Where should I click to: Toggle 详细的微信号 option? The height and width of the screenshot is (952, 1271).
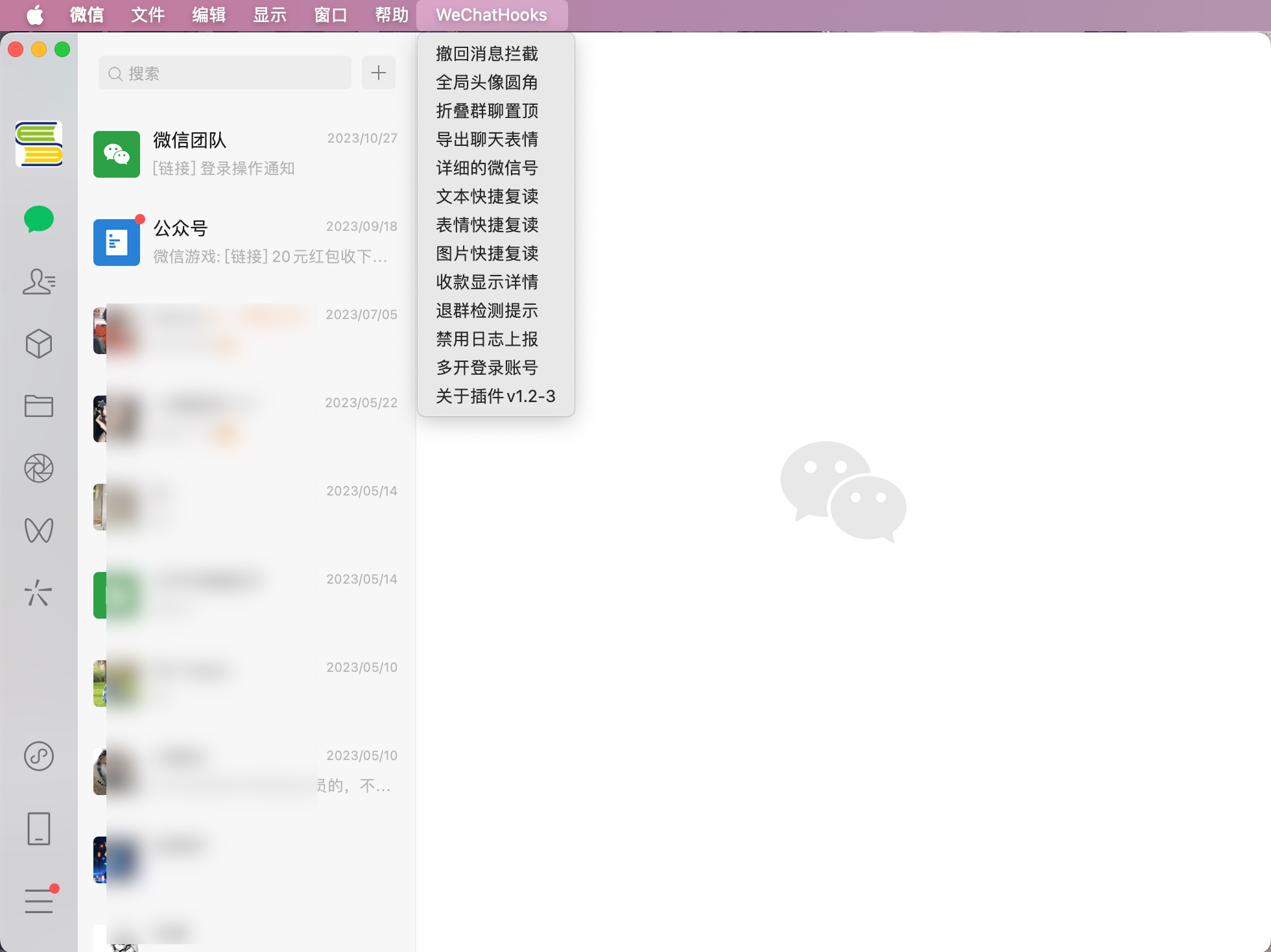[496, 168]
